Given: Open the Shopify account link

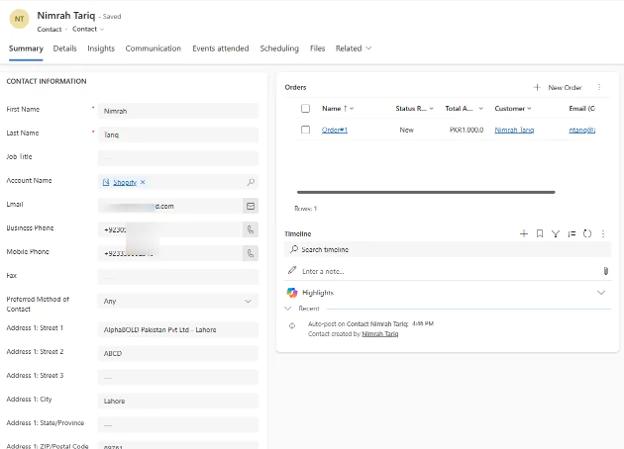Looking at the screenshot, I should coord(125,182).
